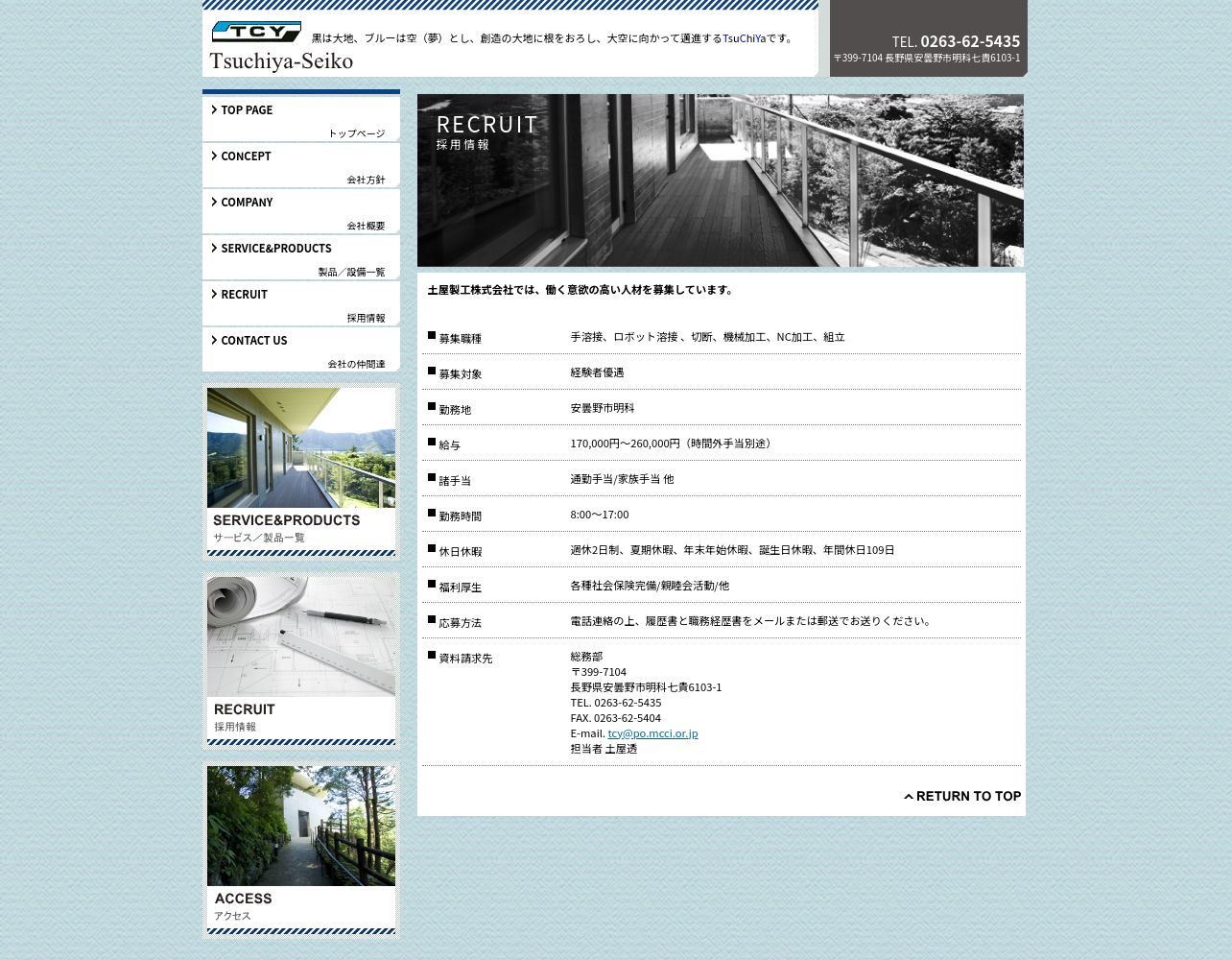Open RECRUIT in the sidebar menu
Image resolution: width=1232 pixels, height=960 pixels.
pos(301,303)
